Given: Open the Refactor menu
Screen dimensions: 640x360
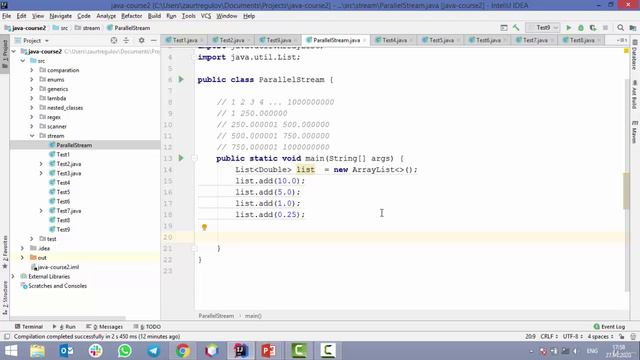Looking at the screenshot, I should point(131,16).
